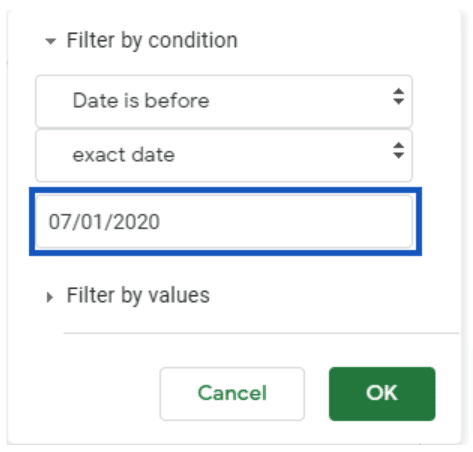The height and width of the screenshot is (452, 473).
Task: Dismiss the filter dialog with Cancel
Action: pos(232,394)
